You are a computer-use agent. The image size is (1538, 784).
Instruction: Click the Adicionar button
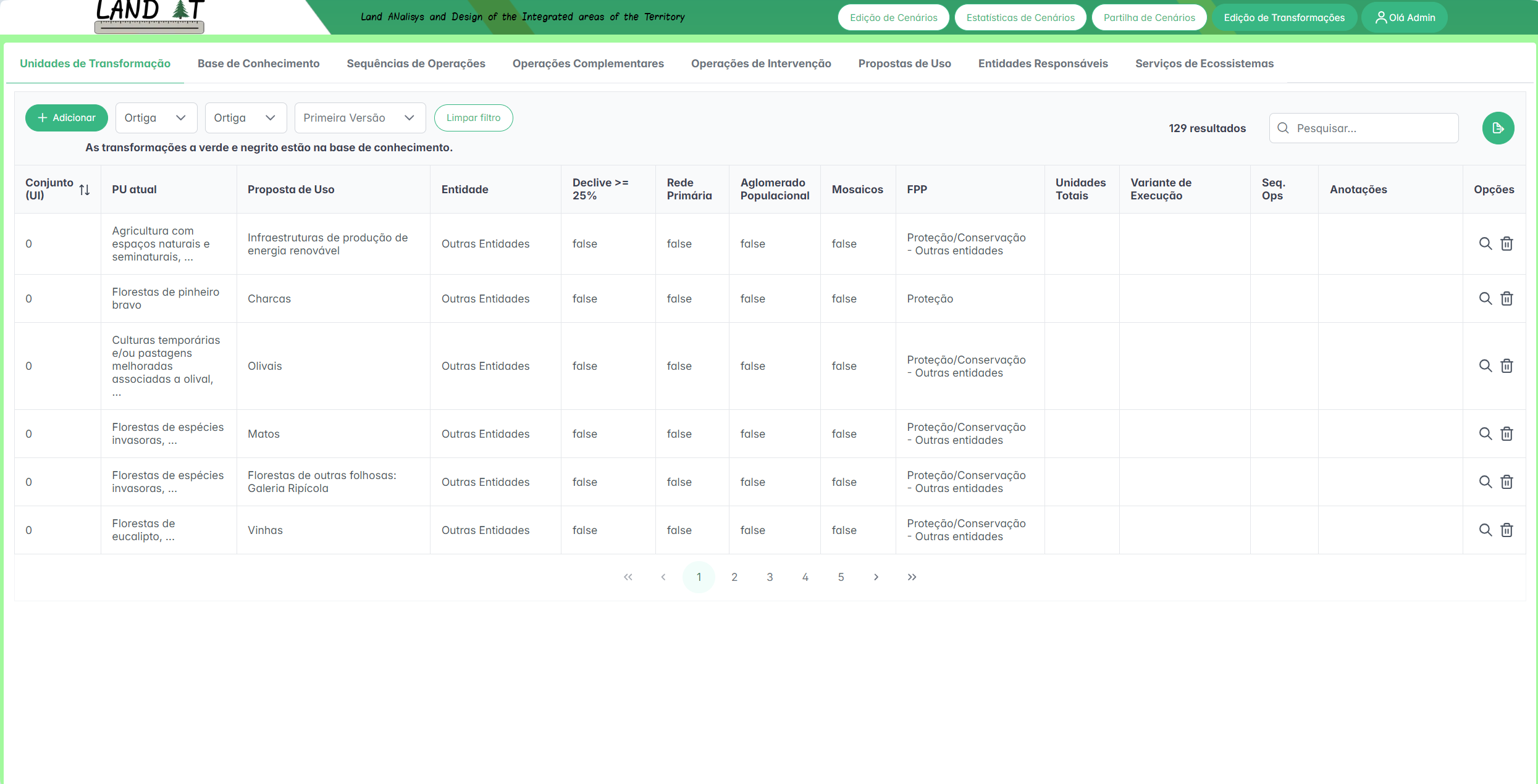(67, 118)
